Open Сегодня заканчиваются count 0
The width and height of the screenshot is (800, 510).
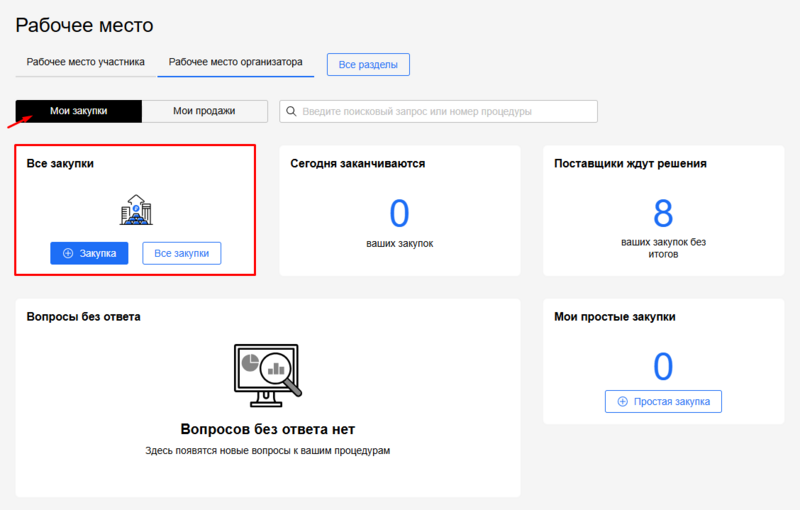point(399,213)
